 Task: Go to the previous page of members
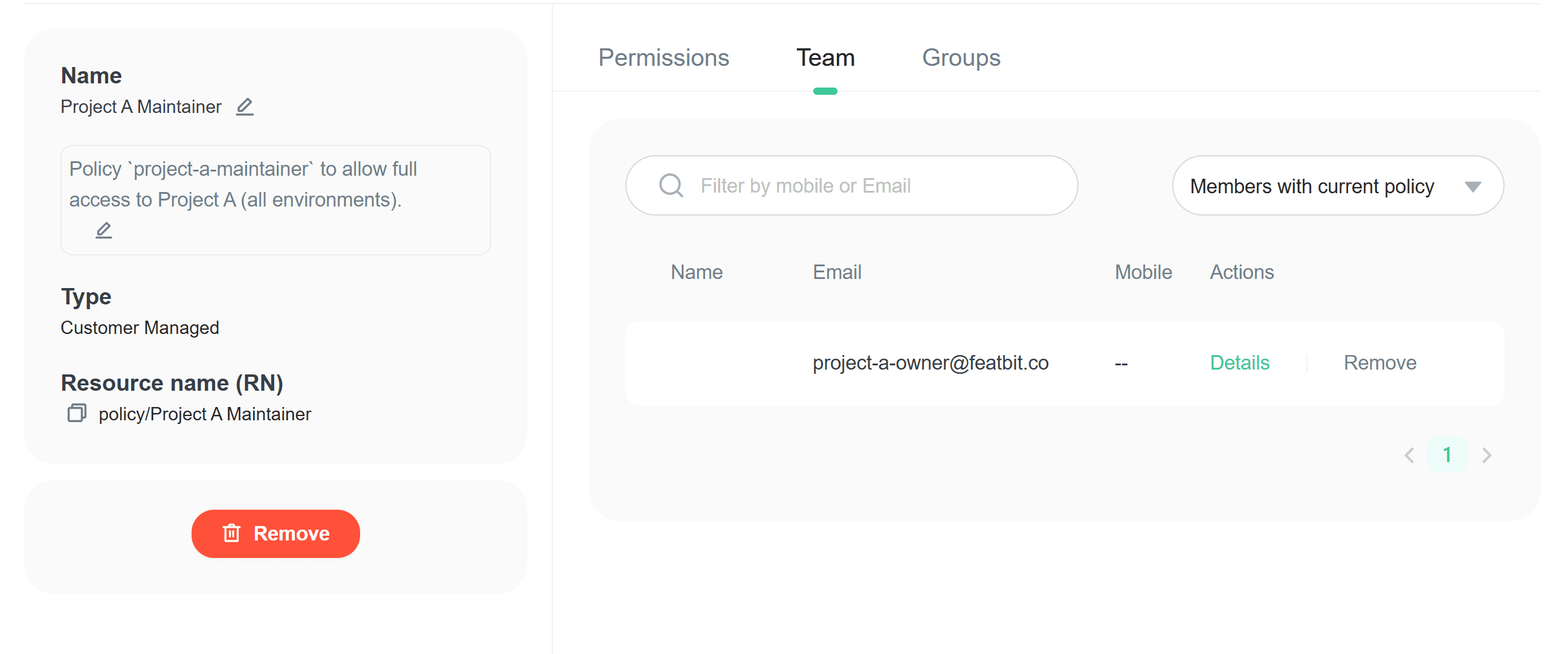click(x=1409, y=455)
